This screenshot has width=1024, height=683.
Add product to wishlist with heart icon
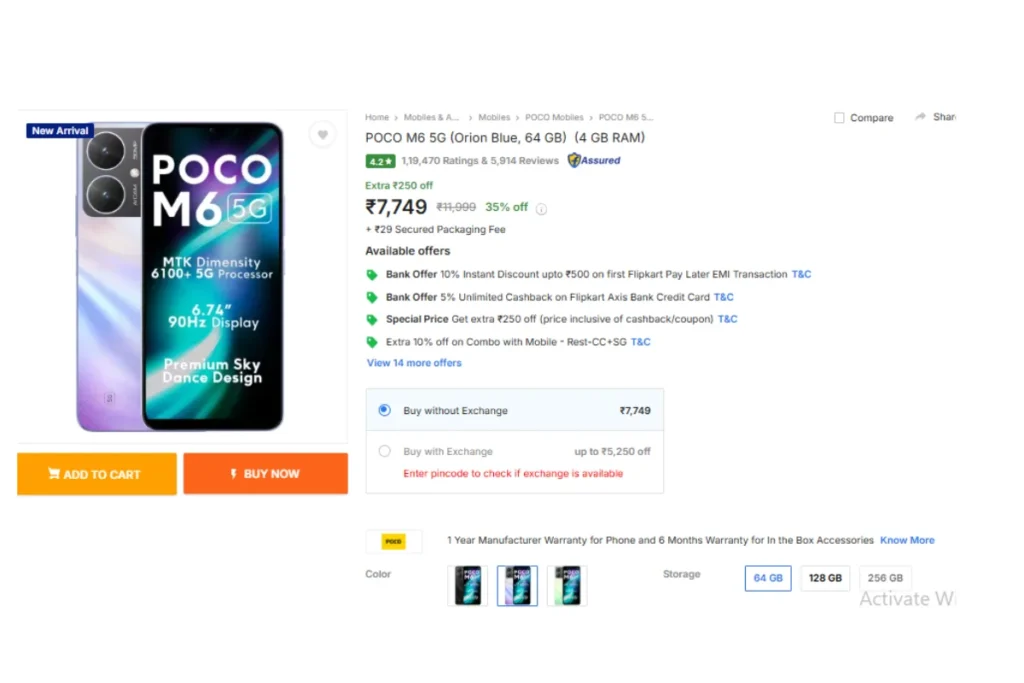point(322,135)
